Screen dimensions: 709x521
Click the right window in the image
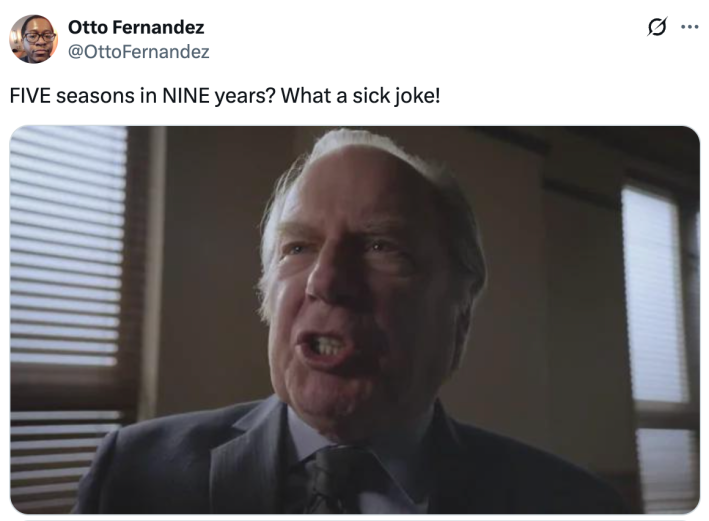coord(655,300)
